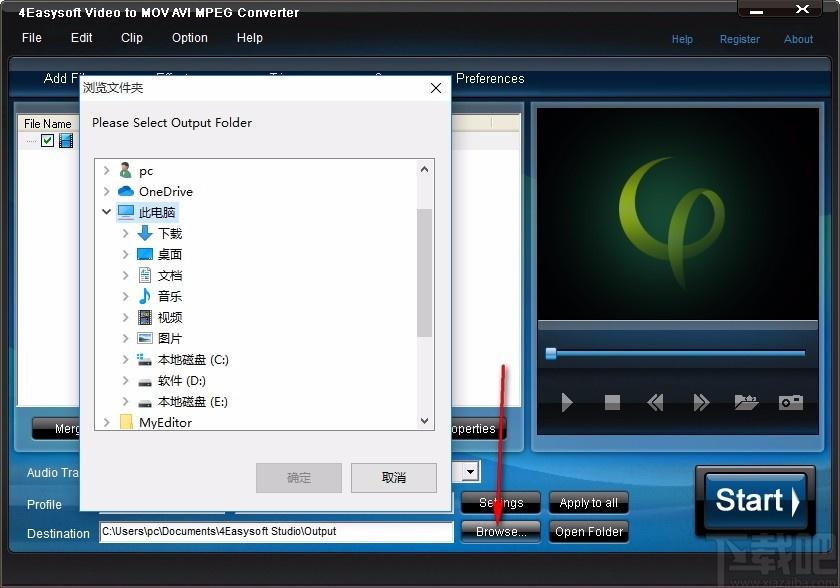
Task: Open the File menu
Action: (32, 37)
